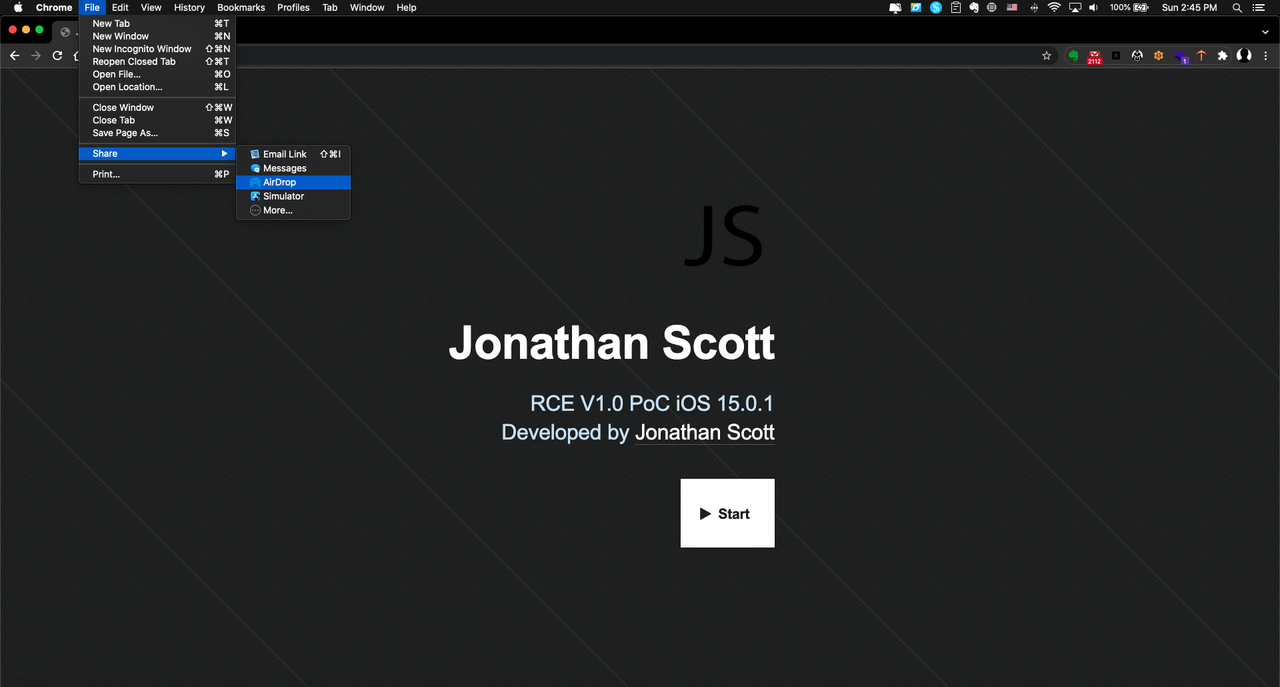The width and height of the screenshot is (1280, 687).
Task: Close the open File menu
Action: click(x=92, y=7)
